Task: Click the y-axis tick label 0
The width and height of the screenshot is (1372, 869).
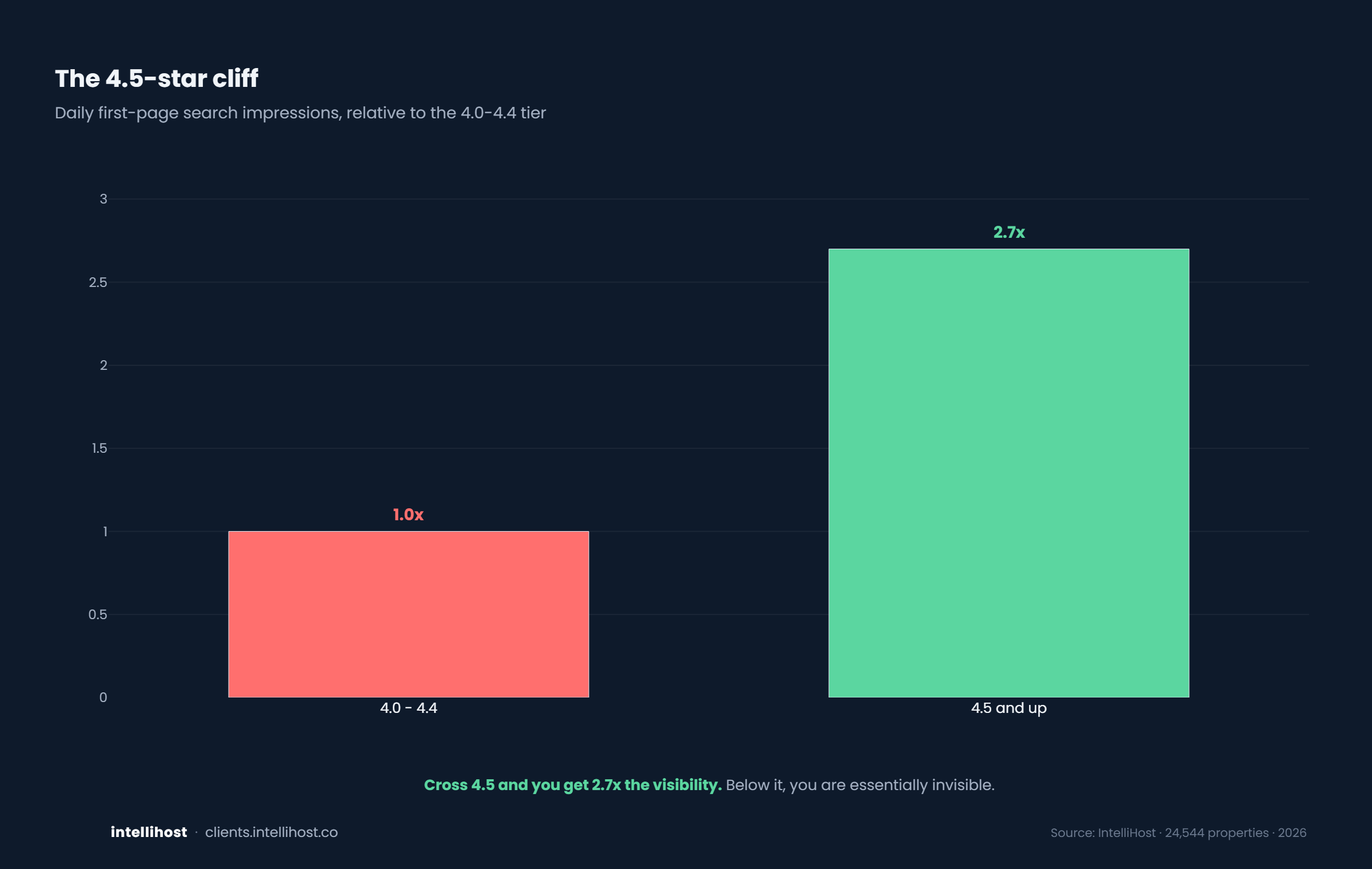Action: pos(103,697)
